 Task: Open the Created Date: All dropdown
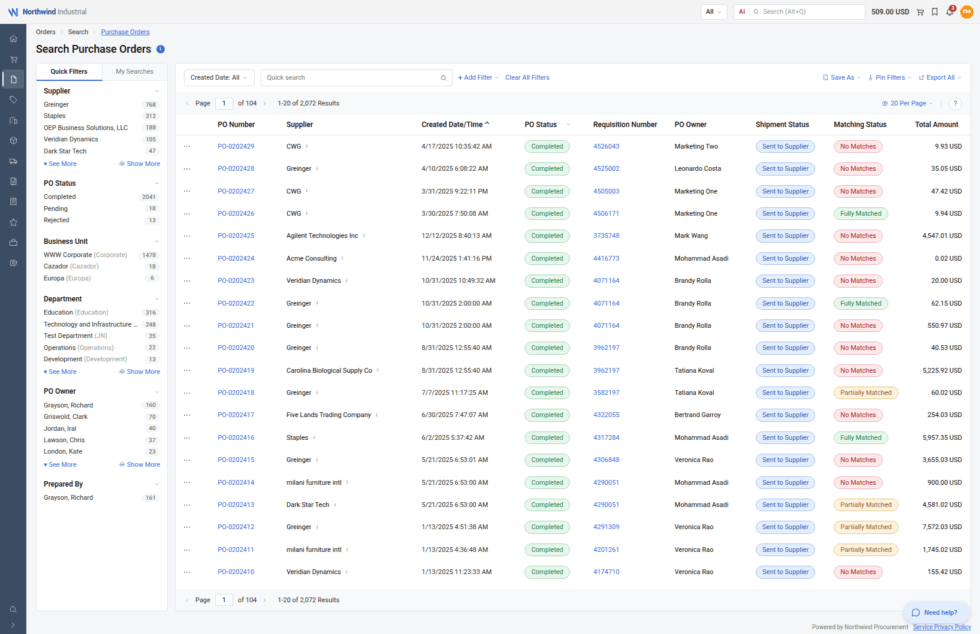point(219,78)
